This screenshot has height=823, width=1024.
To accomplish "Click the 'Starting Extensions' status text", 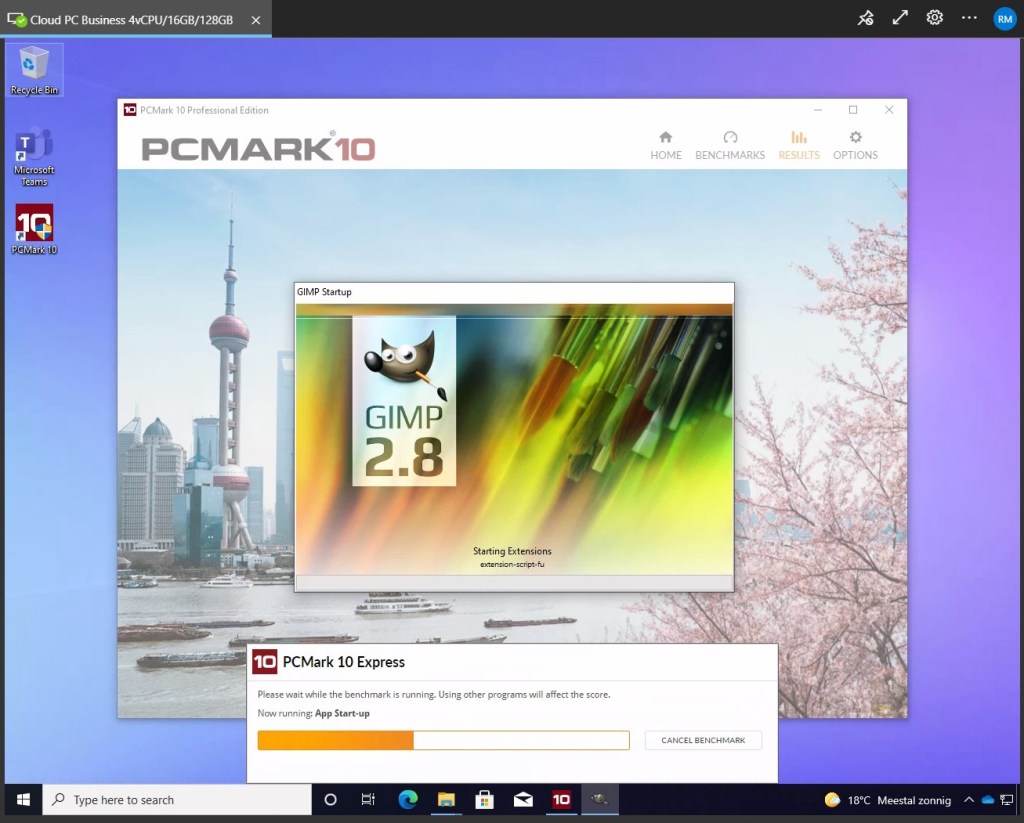I will click(512, 551).
